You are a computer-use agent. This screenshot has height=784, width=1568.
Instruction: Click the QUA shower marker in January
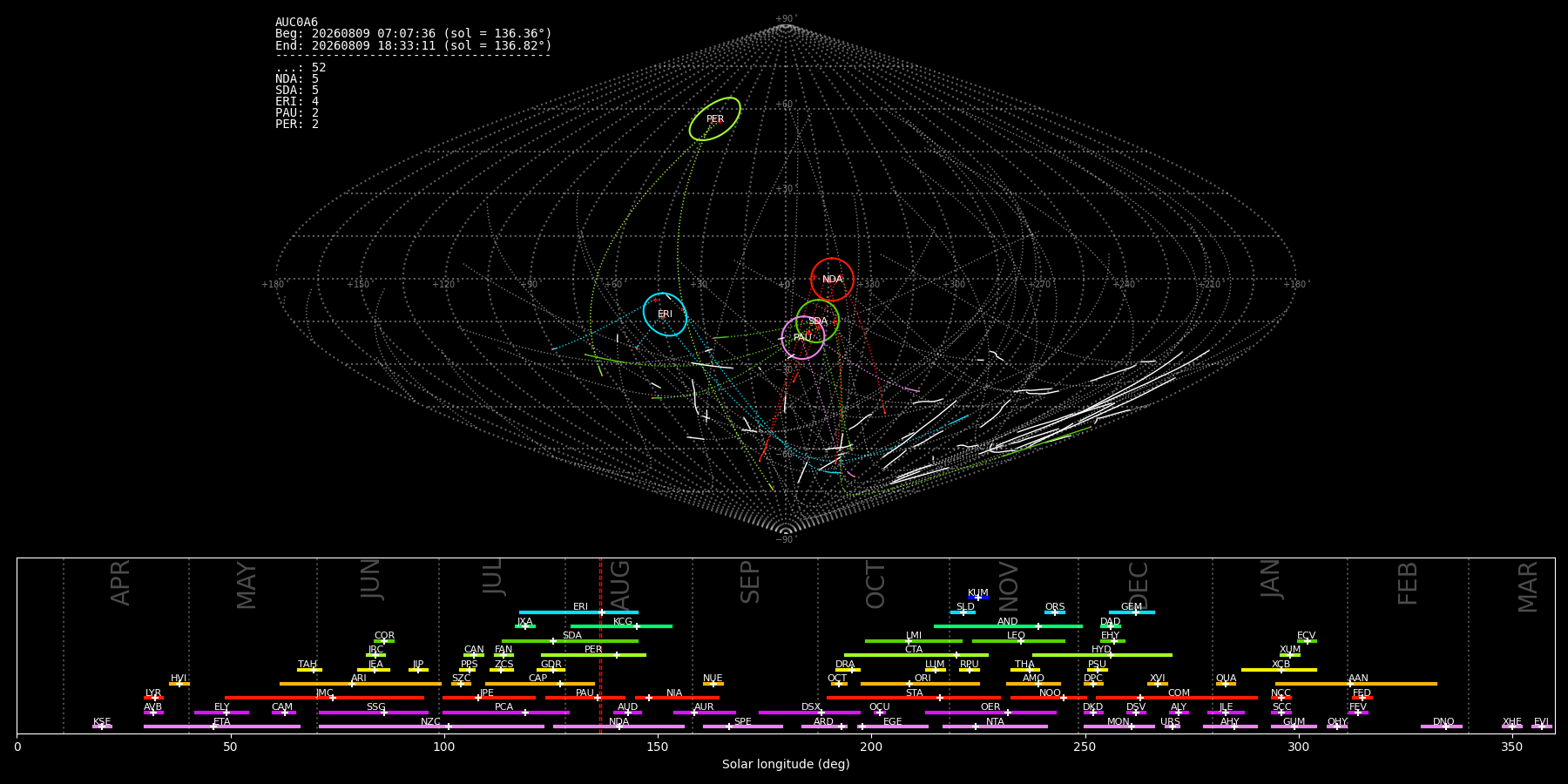point(1226,684)
